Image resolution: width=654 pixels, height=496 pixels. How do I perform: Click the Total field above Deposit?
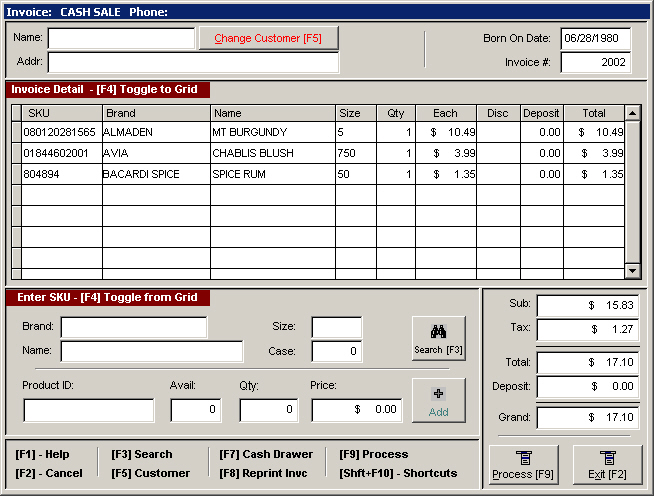(588, 363)
